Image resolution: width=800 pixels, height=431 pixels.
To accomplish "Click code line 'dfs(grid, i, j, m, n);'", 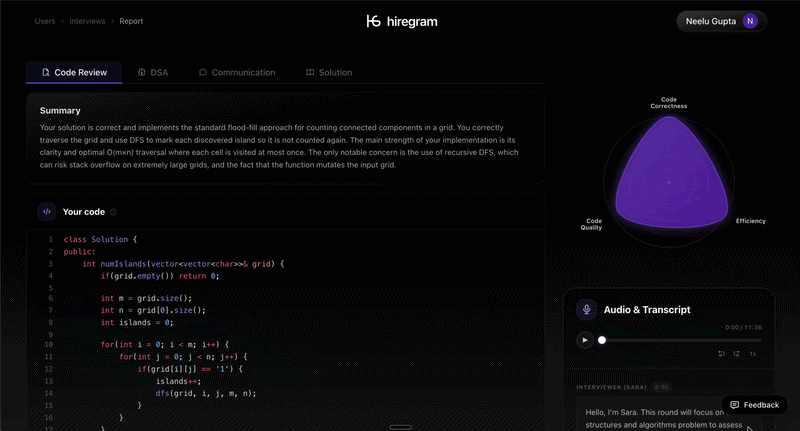I will [206, 393].
